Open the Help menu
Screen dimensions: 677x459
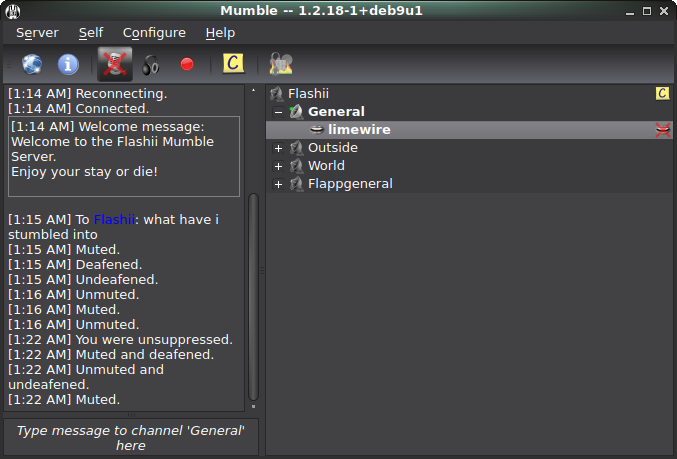click(x=220, y=33)
